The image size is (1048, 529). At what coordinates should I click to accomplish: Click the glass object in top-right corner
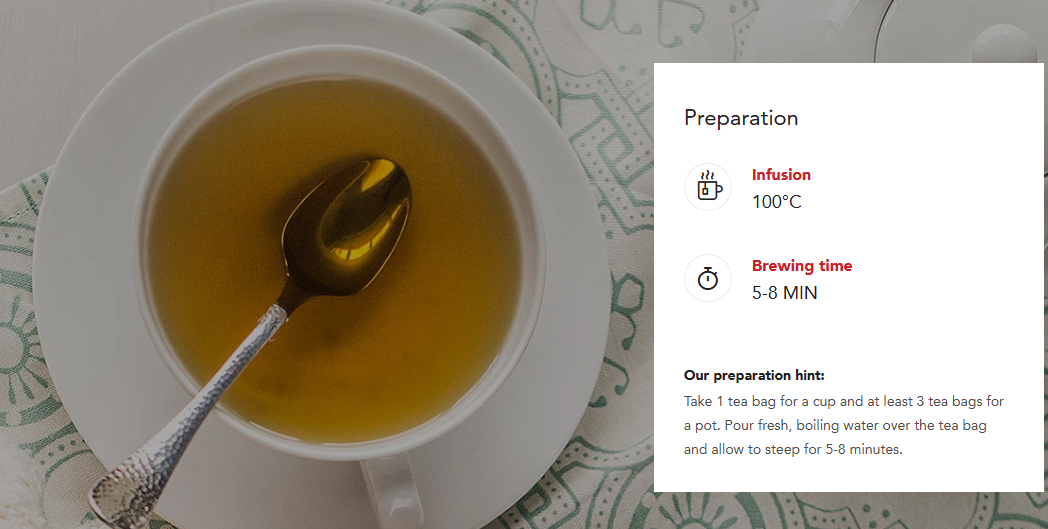click(962, 30)
